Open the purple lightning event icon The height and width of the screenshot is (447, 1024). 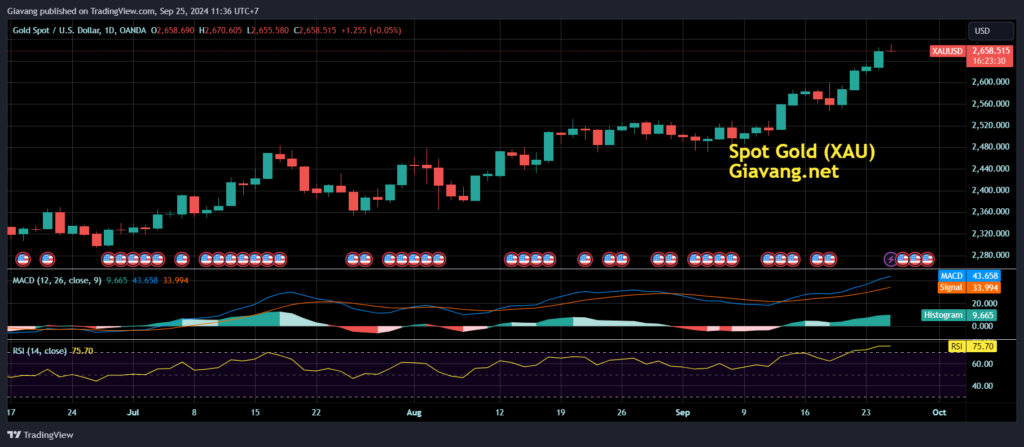[891, 259]
